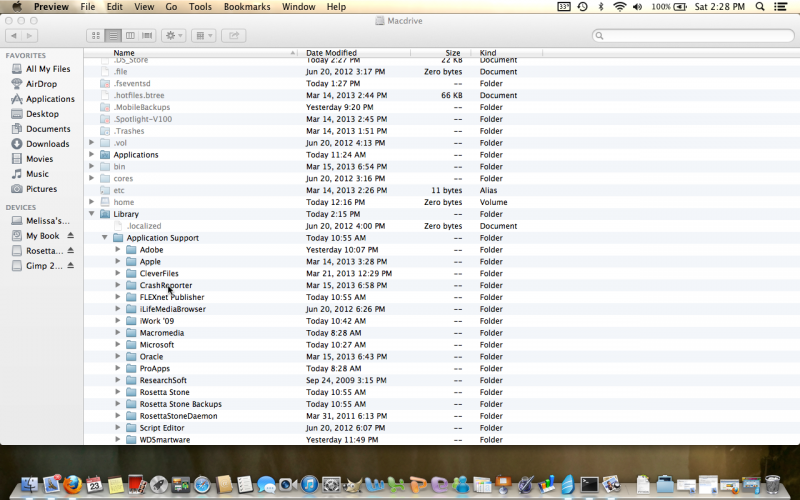
Task: Open System Preferences in the Dock
Action: 331,484
